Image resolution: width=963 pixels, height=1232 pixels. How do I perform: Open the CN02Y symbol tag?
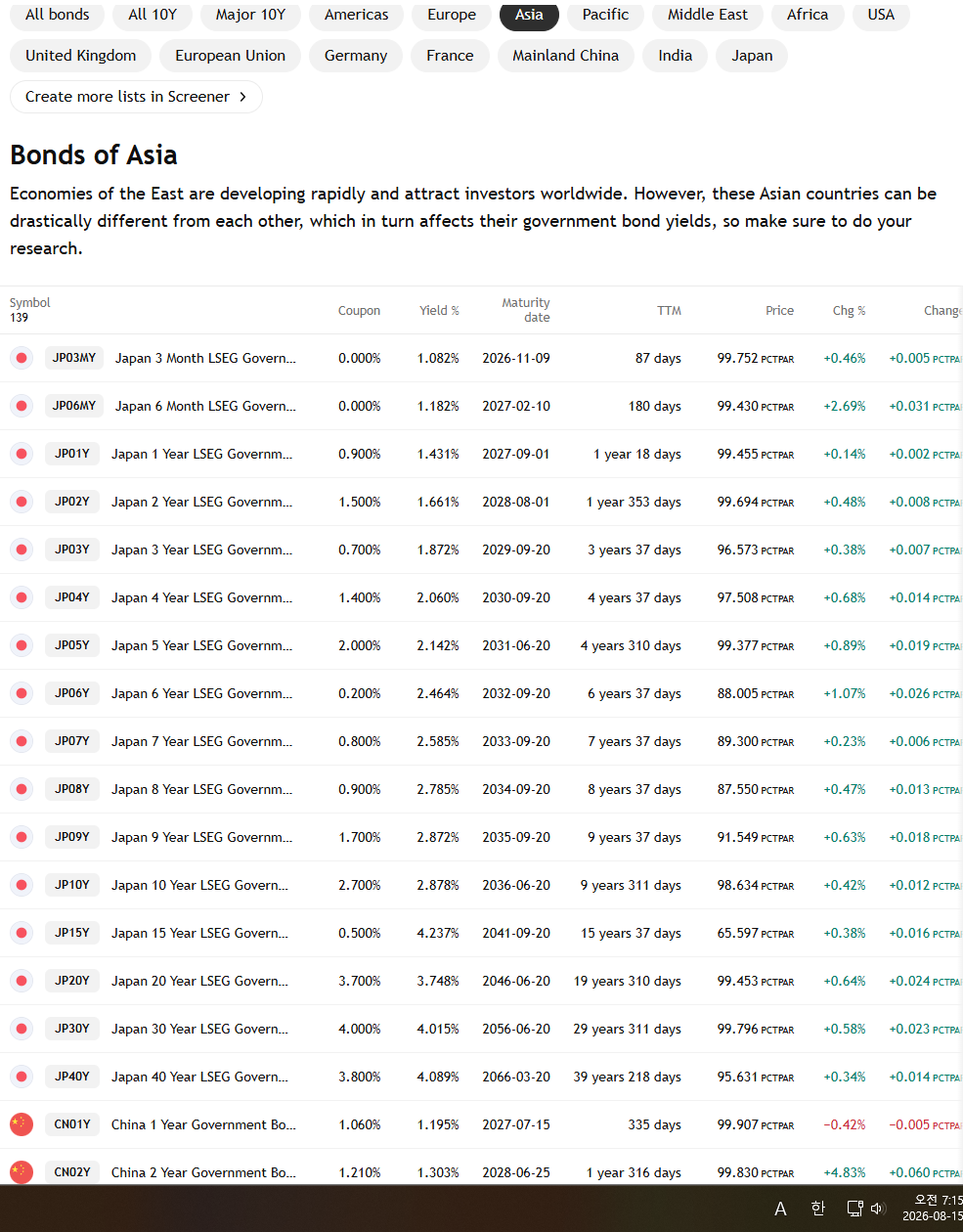[x=72, y=1172]
